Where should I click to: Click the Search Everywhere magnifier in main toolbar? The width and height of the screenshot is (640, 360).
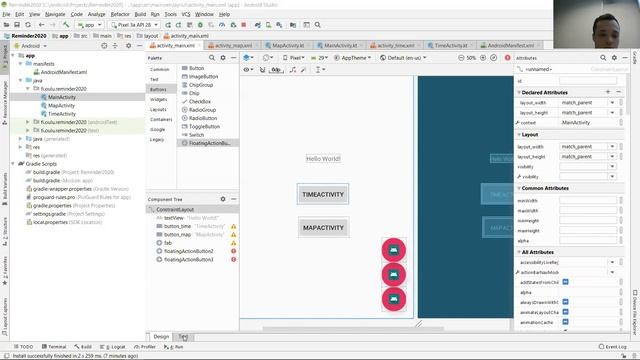click(x=318, y=25)
